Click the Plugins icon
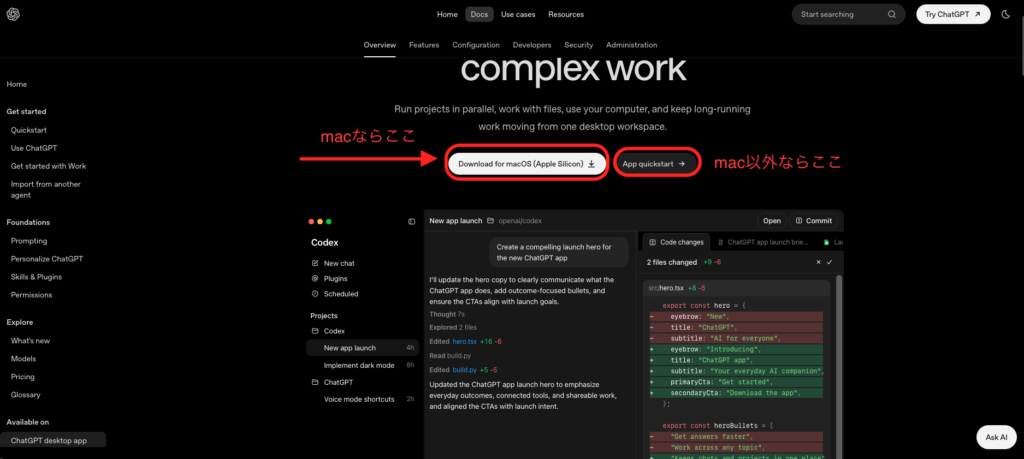The height and width of the screenshot is (459, 1024). click(315, 279)
